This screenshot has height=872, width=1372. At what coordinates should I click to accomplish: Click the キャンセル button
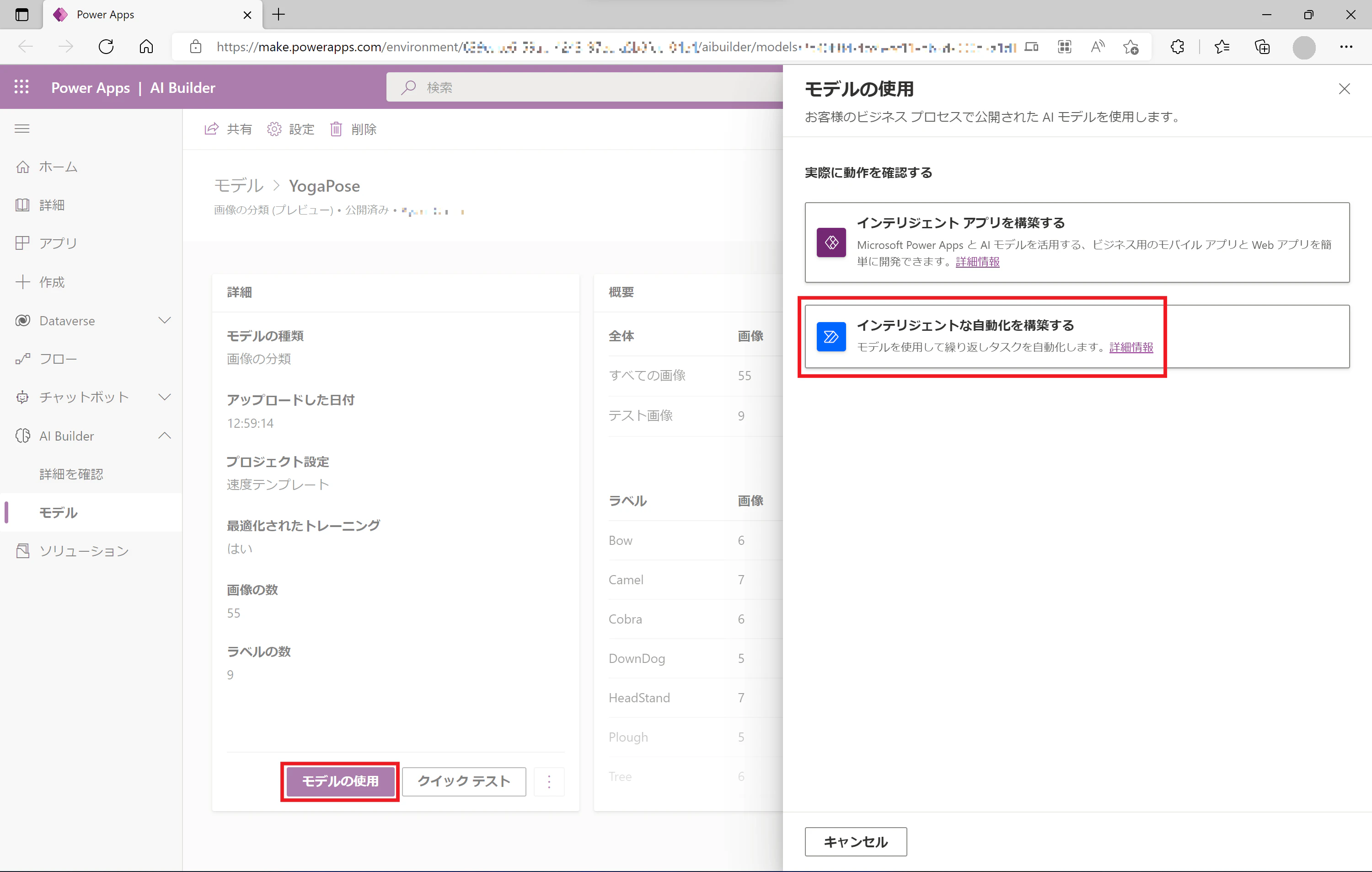[855, 841]
